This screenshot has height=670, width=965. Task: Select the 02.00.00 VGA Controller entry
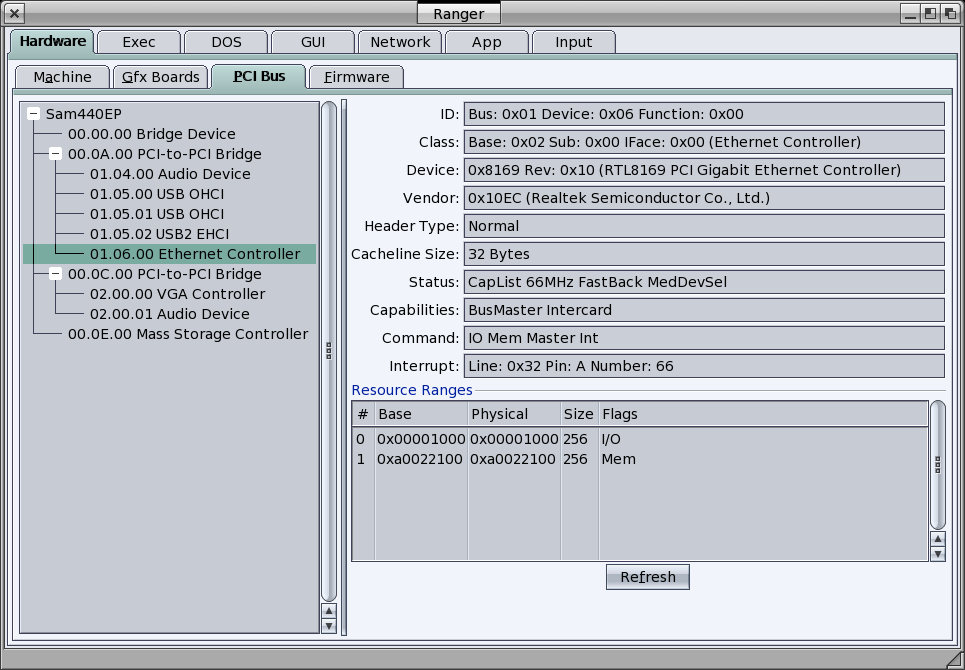(x=177, y=294)
